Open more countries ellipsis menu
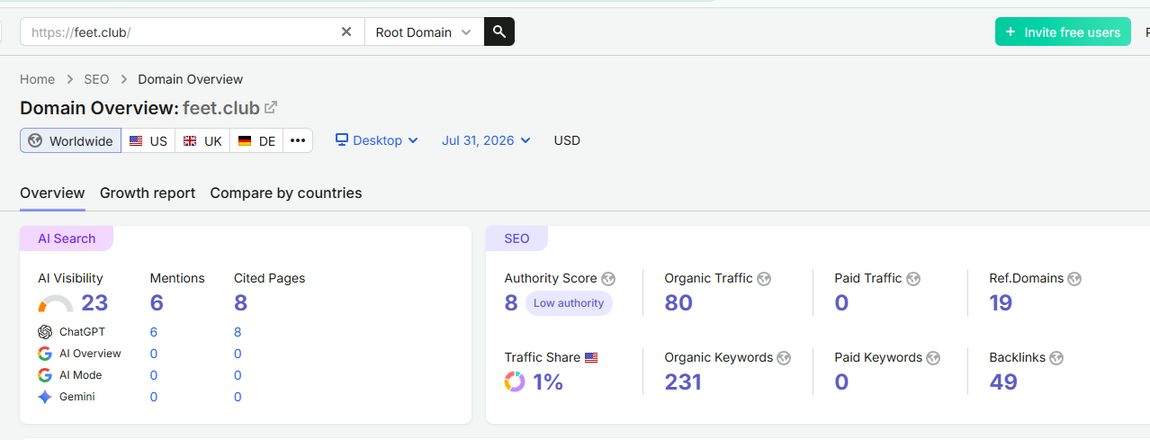1150x440 pixels. point(298,141)
